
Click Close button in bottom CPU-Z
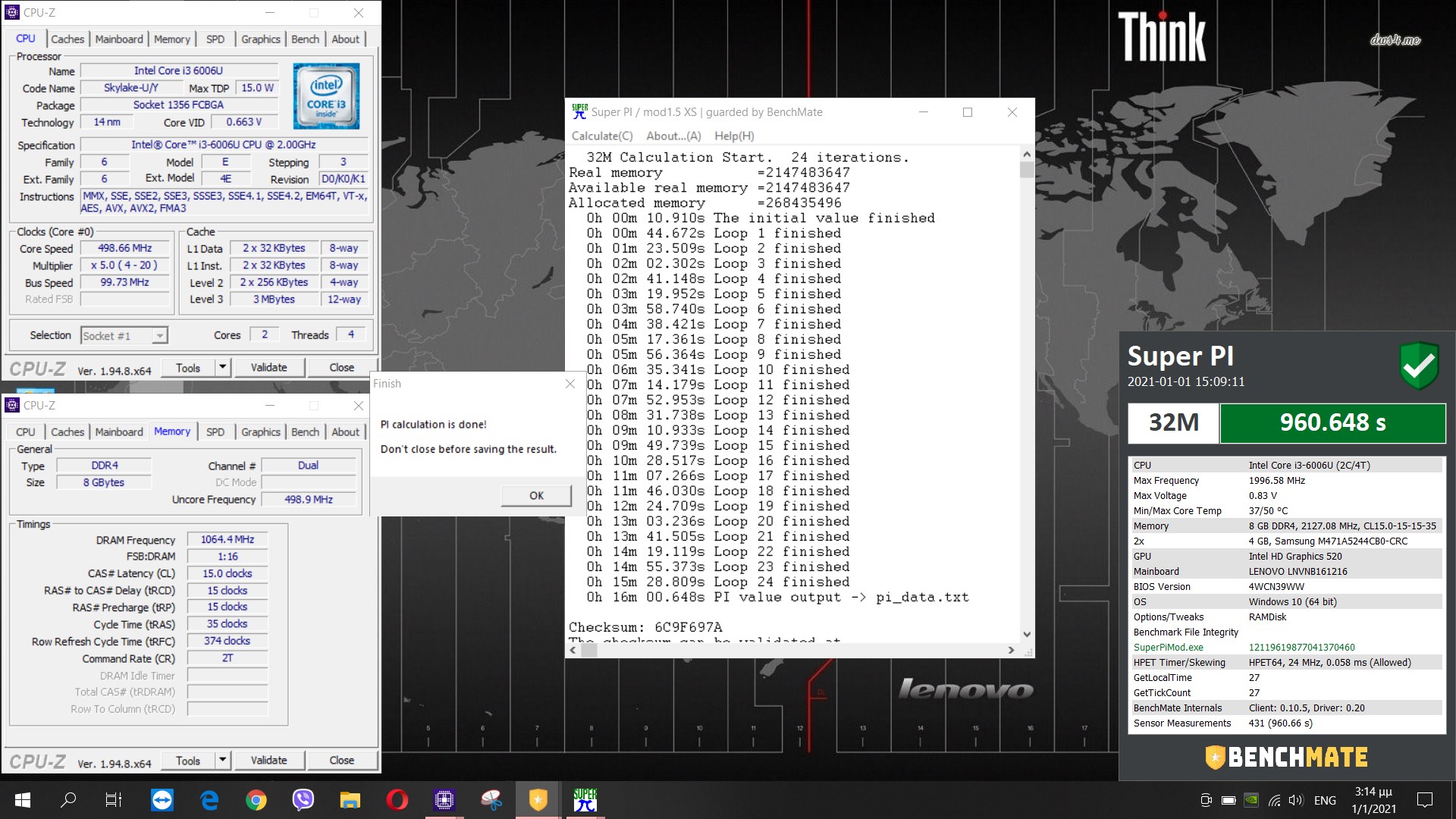point(341,760)
